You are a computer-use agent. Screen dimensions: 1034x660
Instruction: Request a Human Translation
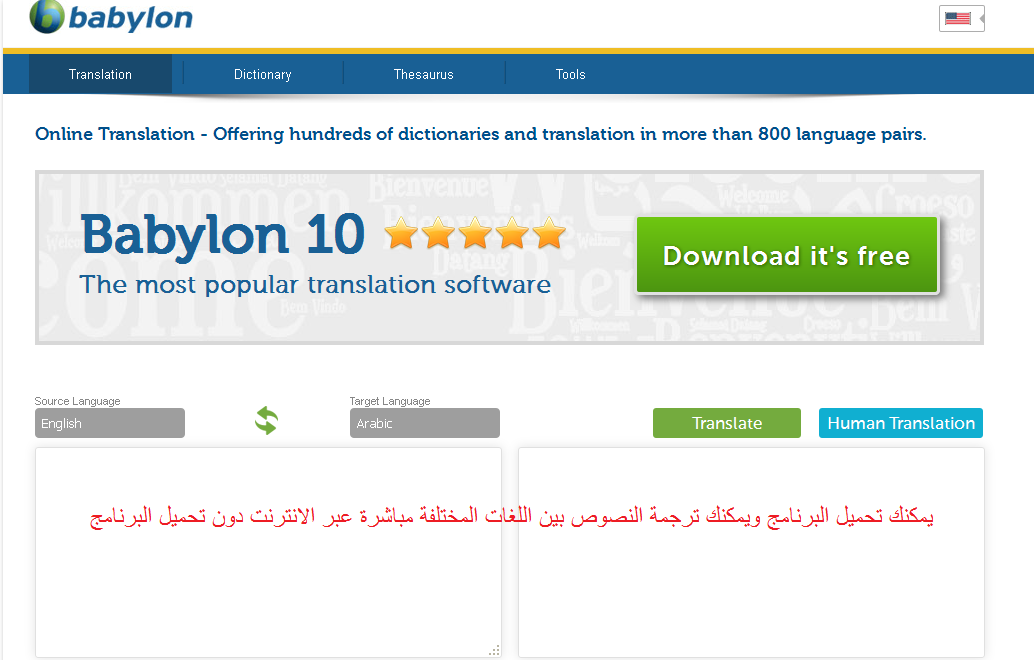(900, 423)
